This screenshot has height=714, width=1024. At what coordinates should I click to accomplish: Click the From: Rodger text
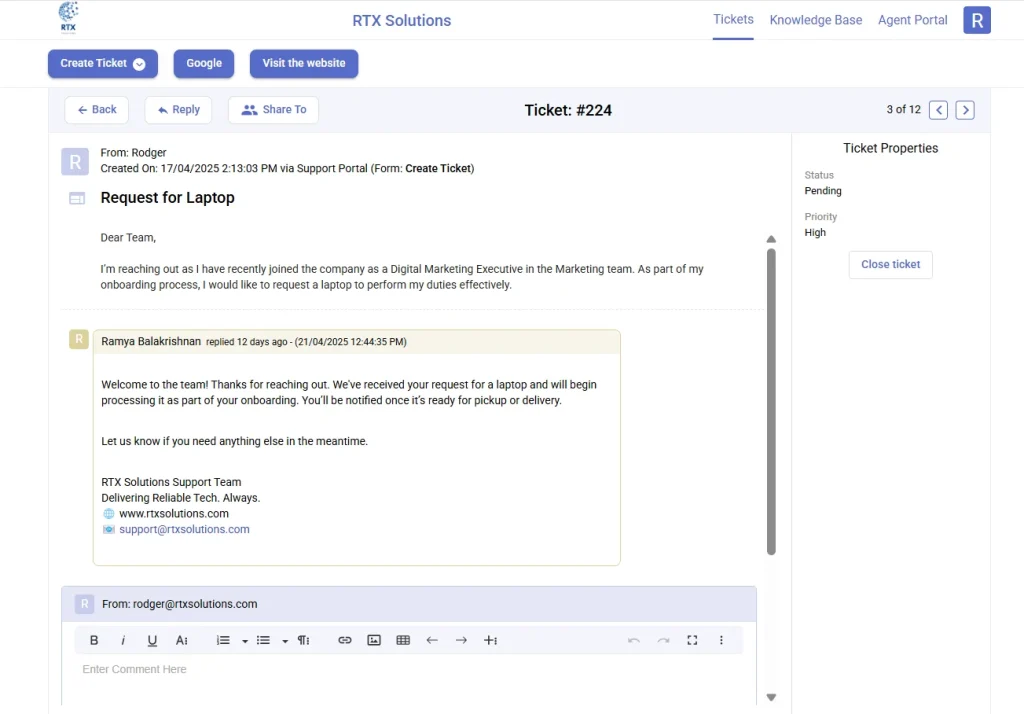tap(133, 153)
